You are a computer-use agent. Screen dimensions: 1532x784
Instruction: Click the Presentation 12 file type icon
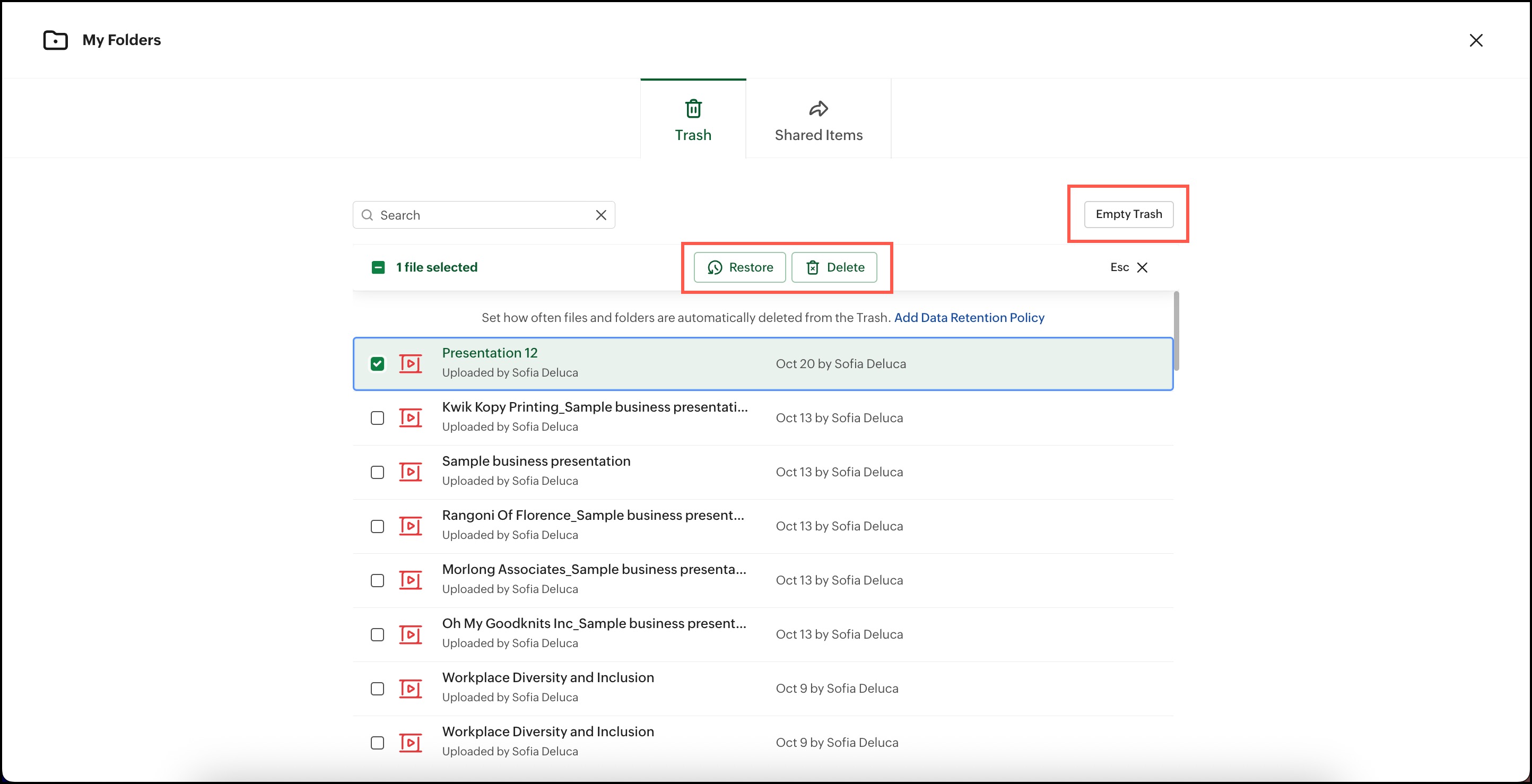[411, 363]
